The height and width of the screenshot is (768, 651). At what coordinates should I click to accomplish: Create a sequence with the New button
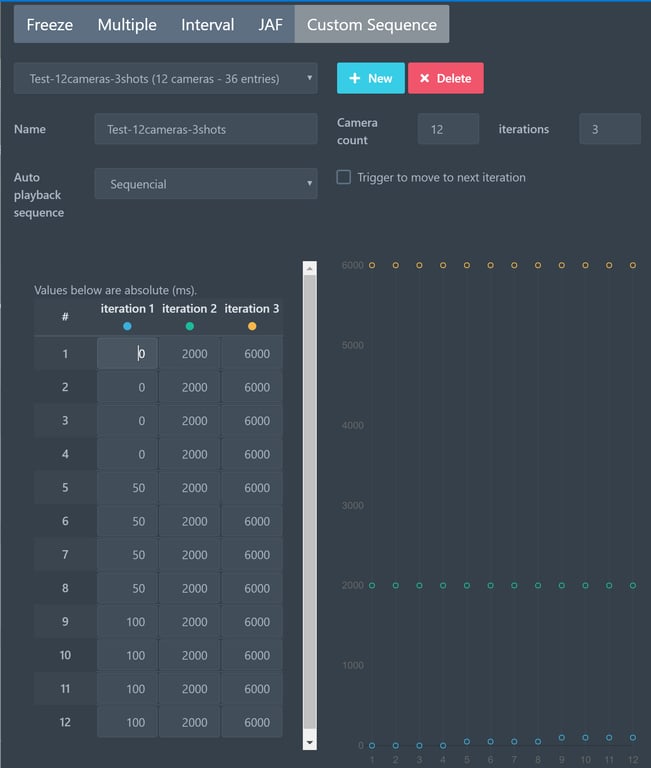coord(371,78)
